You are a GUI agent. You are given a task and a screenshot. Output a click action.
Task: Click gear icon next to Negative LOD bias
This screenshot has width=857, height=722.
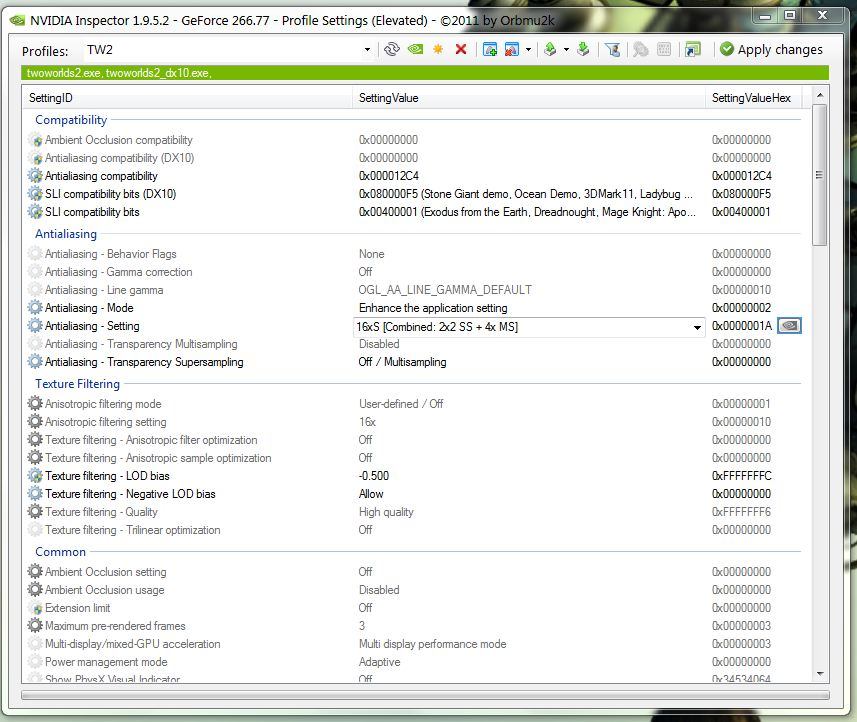[x=35, y=494]
